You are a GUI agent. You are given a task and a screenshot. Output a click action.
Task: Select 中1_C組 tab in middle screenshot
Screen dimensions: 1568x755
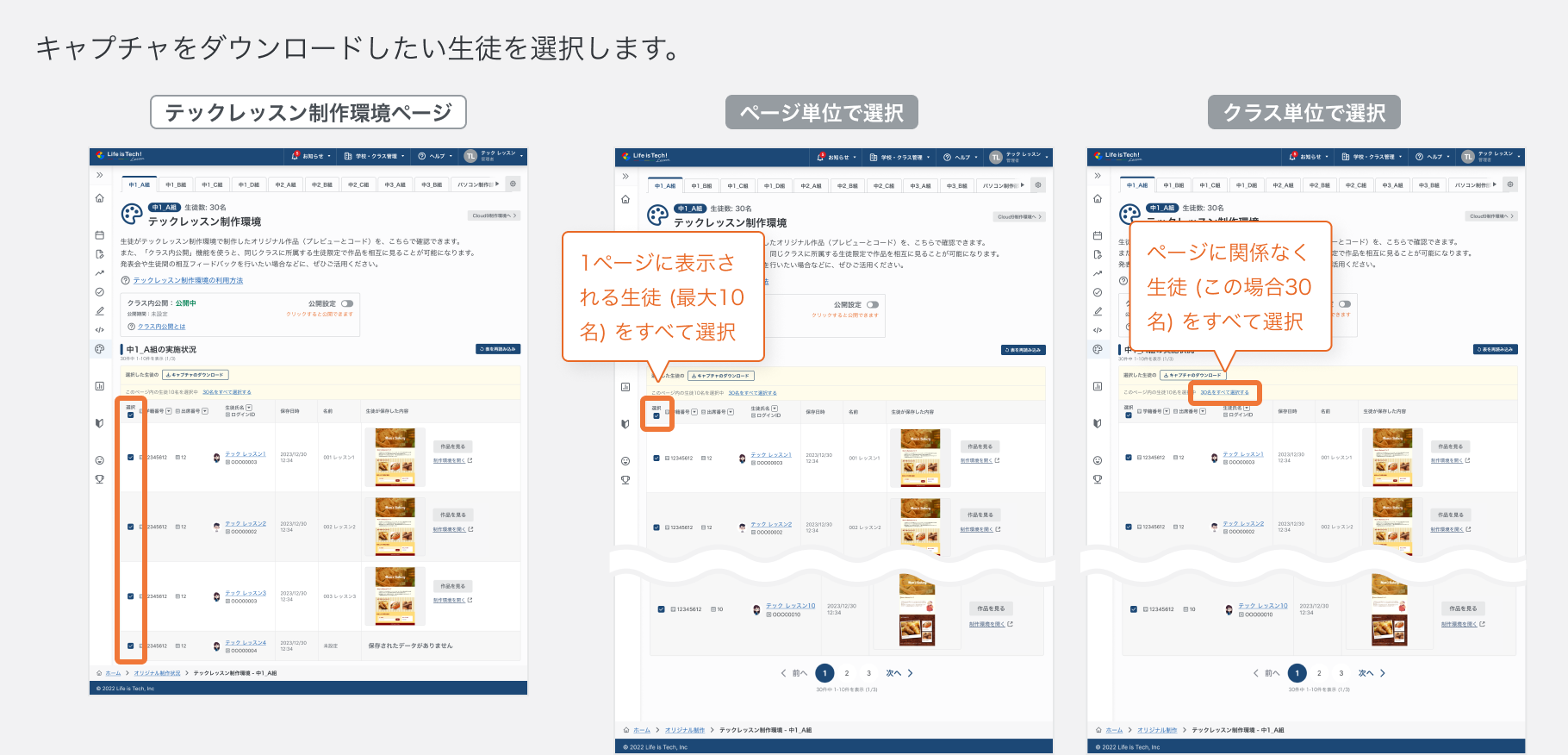tap(737, 185)
